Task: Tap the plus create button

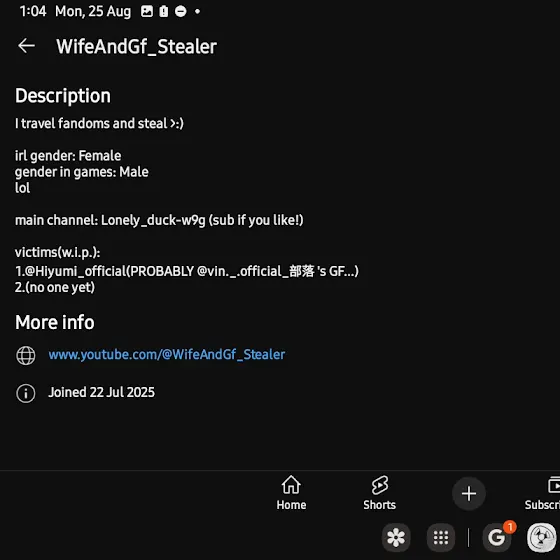Action: coord(469,494)
